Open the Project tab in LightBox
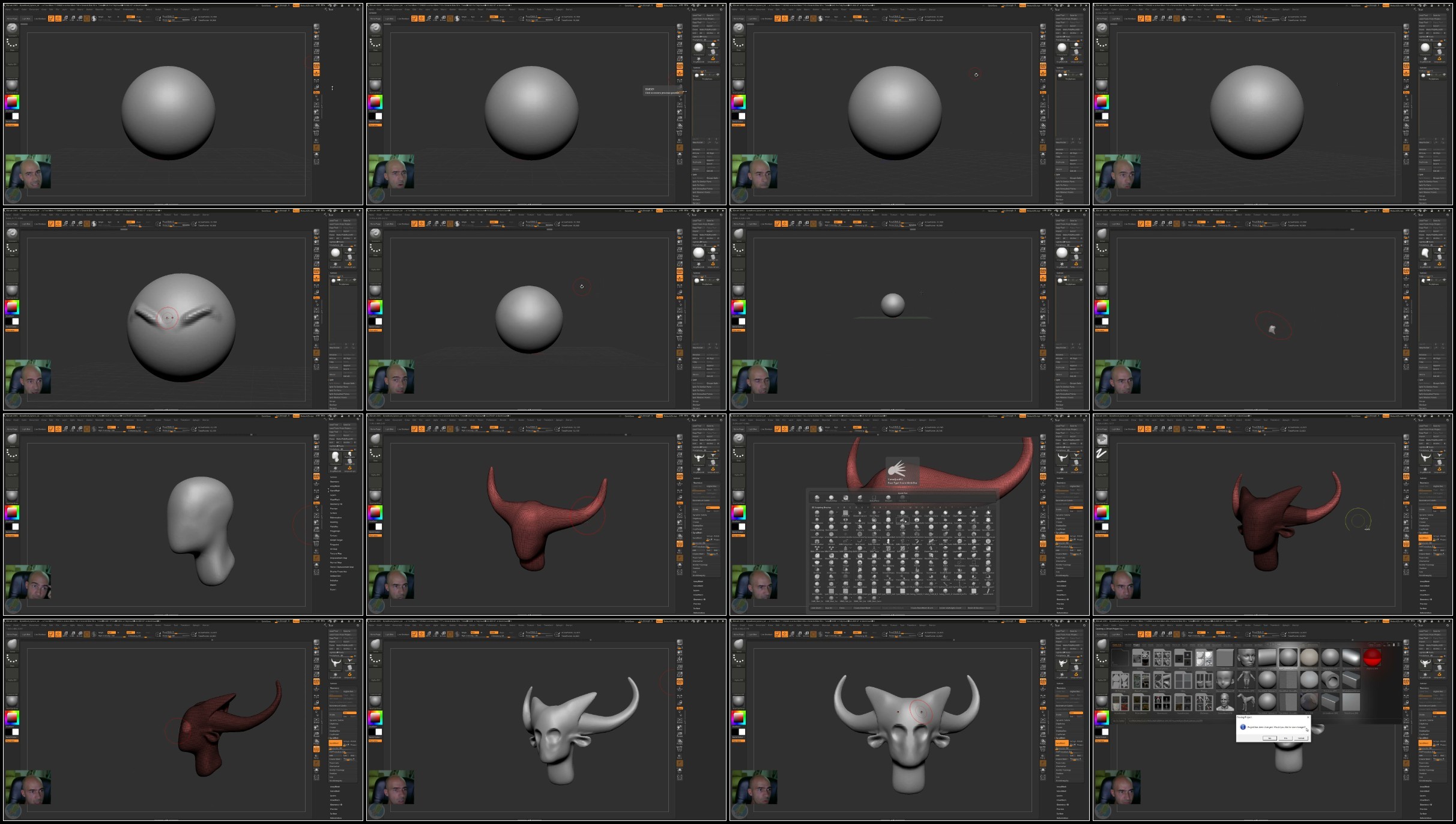Image resolution: width=1456 pixels, height=824 pixels. [x=1137, y=645]
